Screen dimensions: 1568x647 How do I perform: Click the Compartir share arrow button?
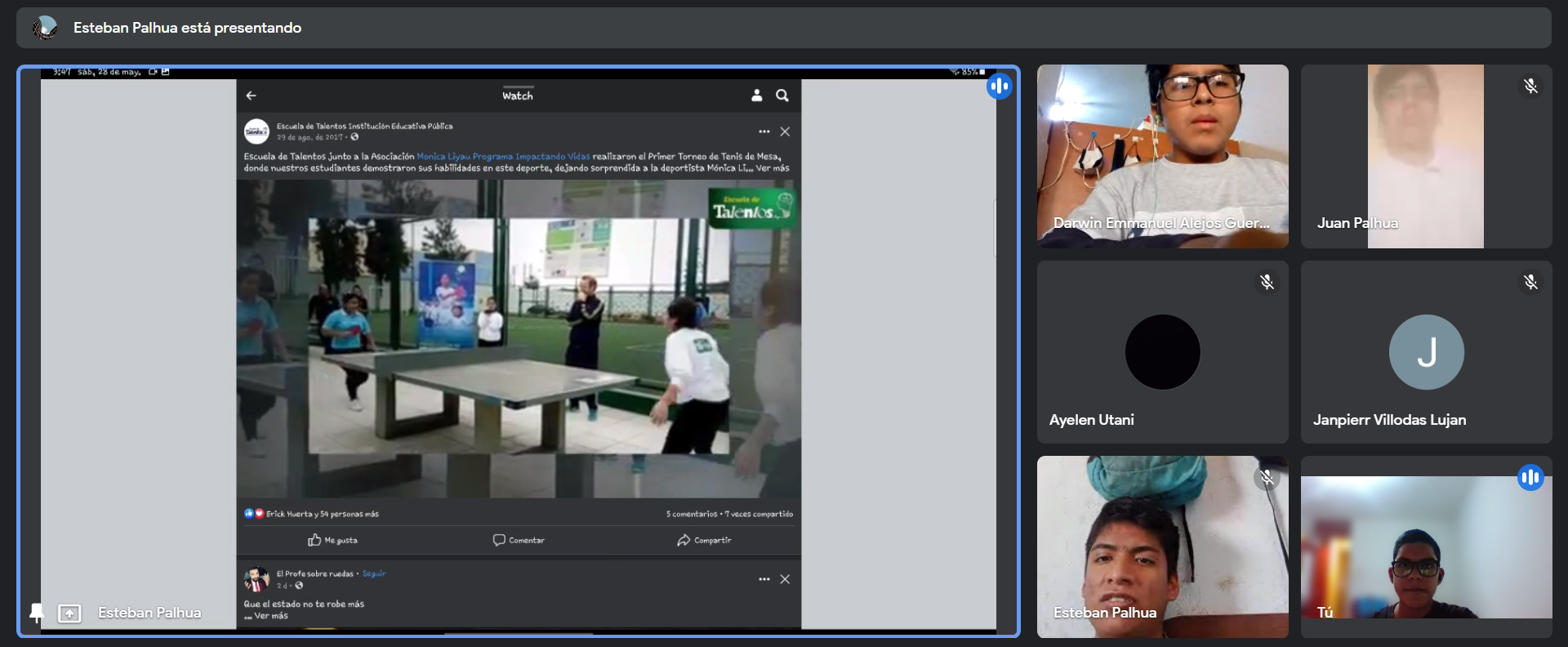(704, 540)
